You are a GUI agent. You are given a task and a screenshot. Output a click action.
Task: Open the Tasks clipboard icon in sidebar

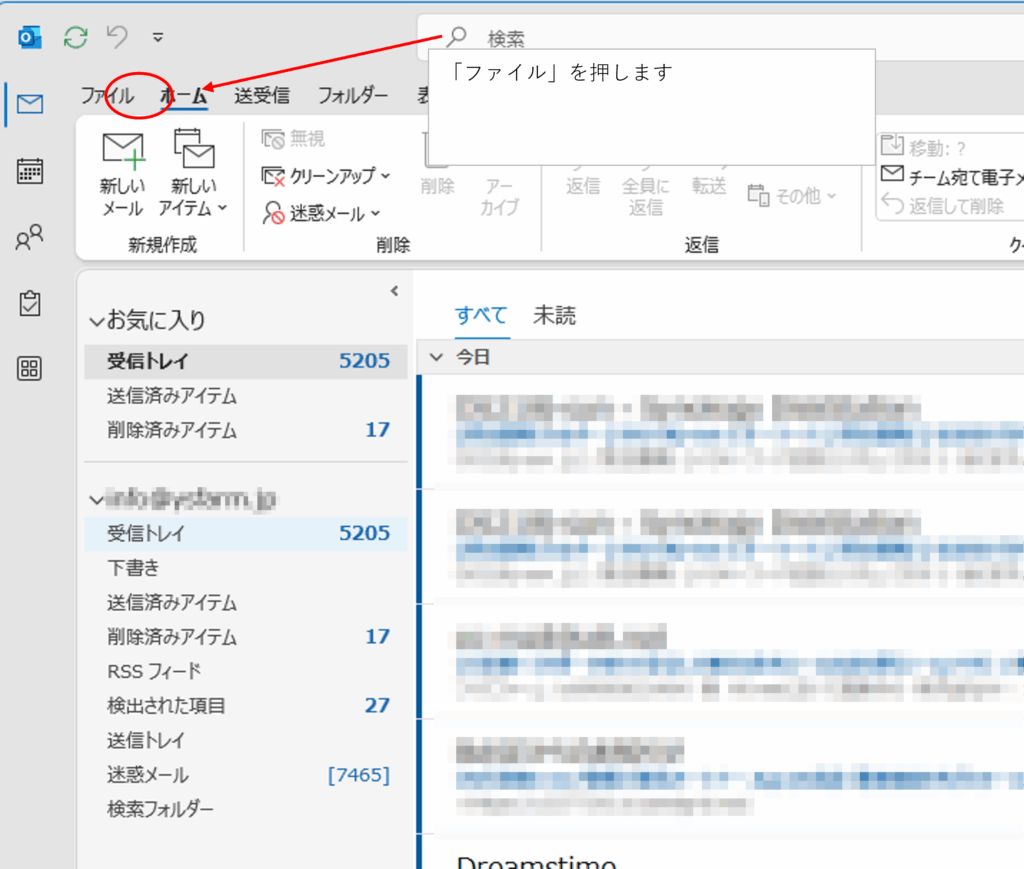pyautogui.click(x=30, y=303)
